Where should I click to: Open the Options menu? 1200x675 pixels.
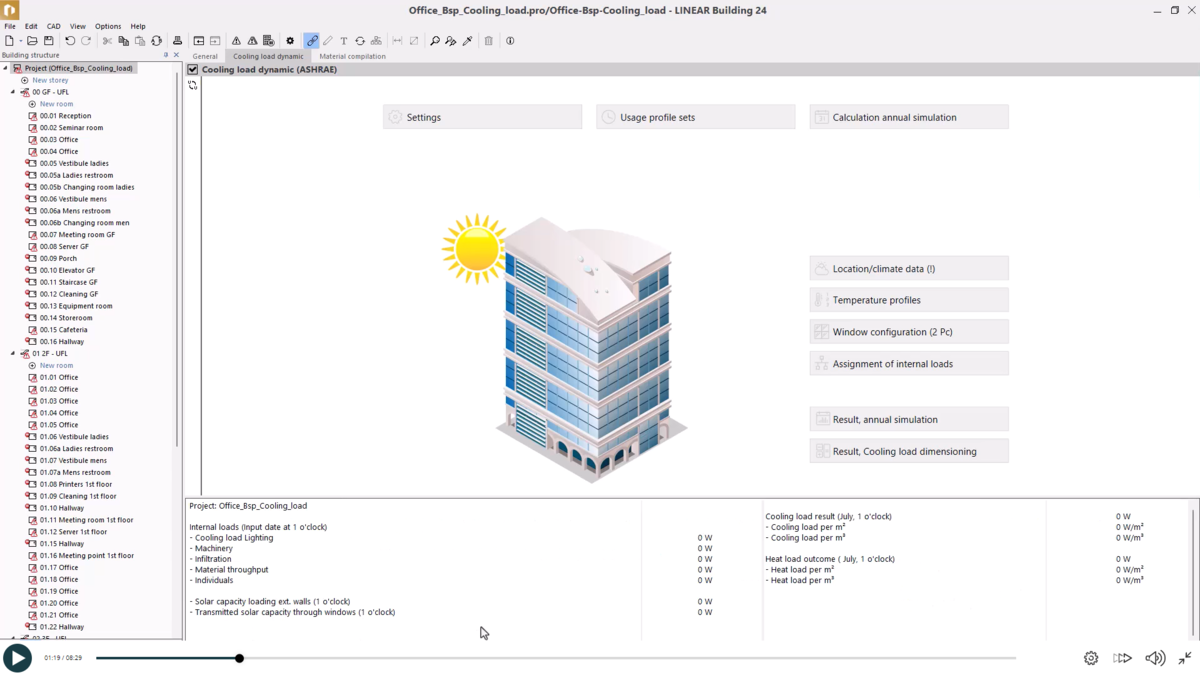pos(108,26)
